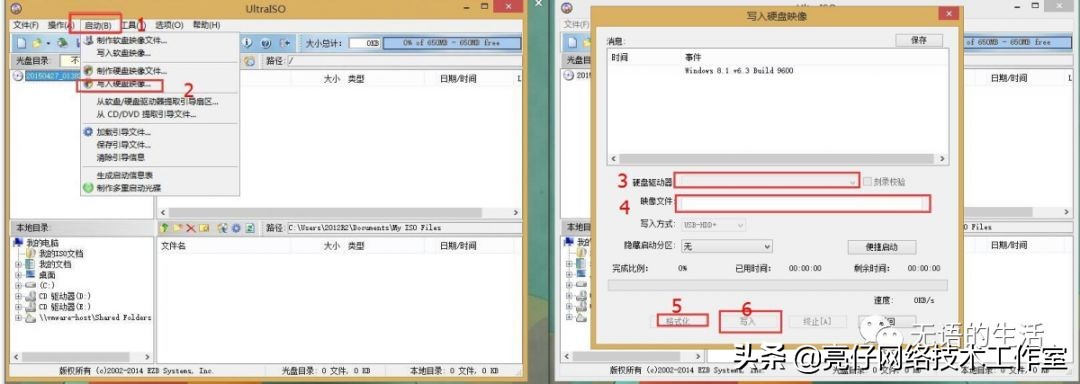The height and width of the screenshot is (384, 1080).
Task: Click the Open file toolbar icon in left window
Action: [x=37, y=43]
